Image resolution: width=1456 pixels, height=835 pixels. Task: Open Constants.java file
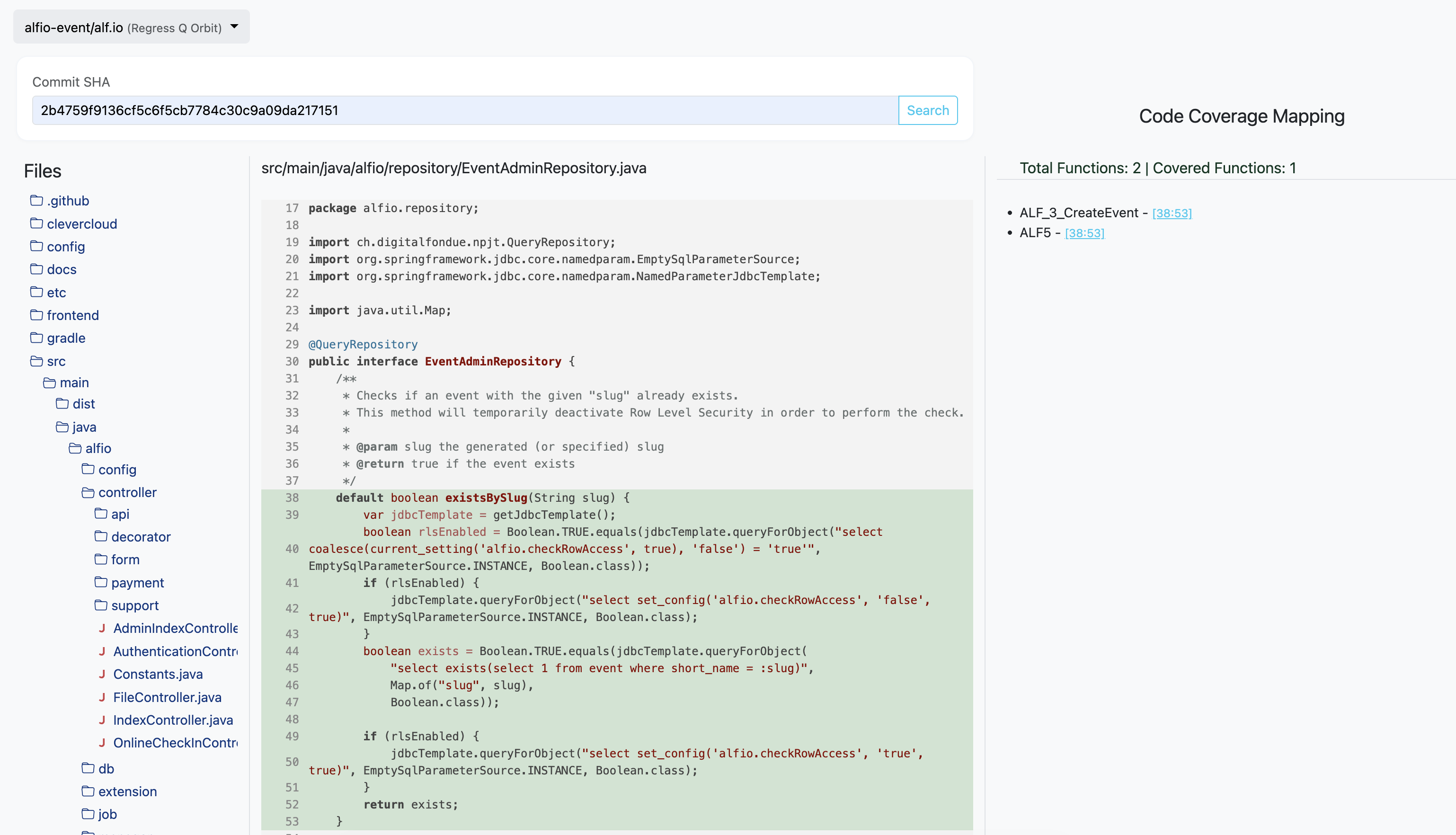[x=158, y=675]
